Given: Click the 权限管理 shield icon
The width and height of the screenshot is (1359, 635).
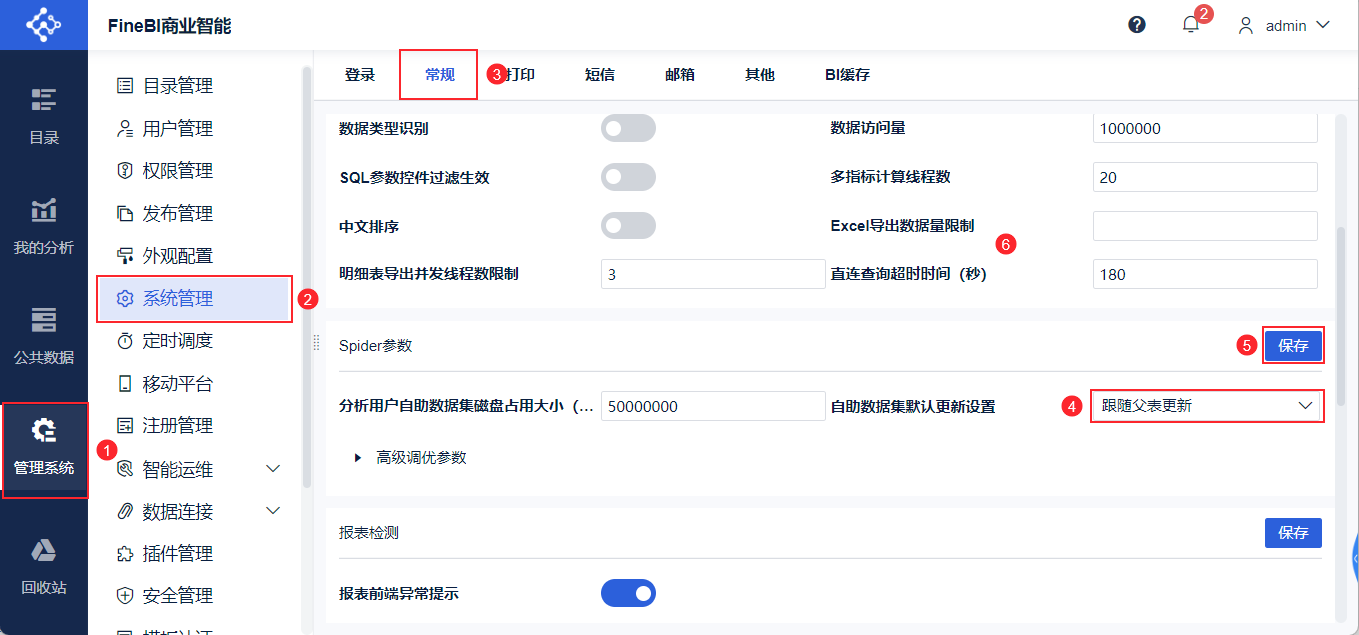Looking at the screenshot, I should pos(125,171).
